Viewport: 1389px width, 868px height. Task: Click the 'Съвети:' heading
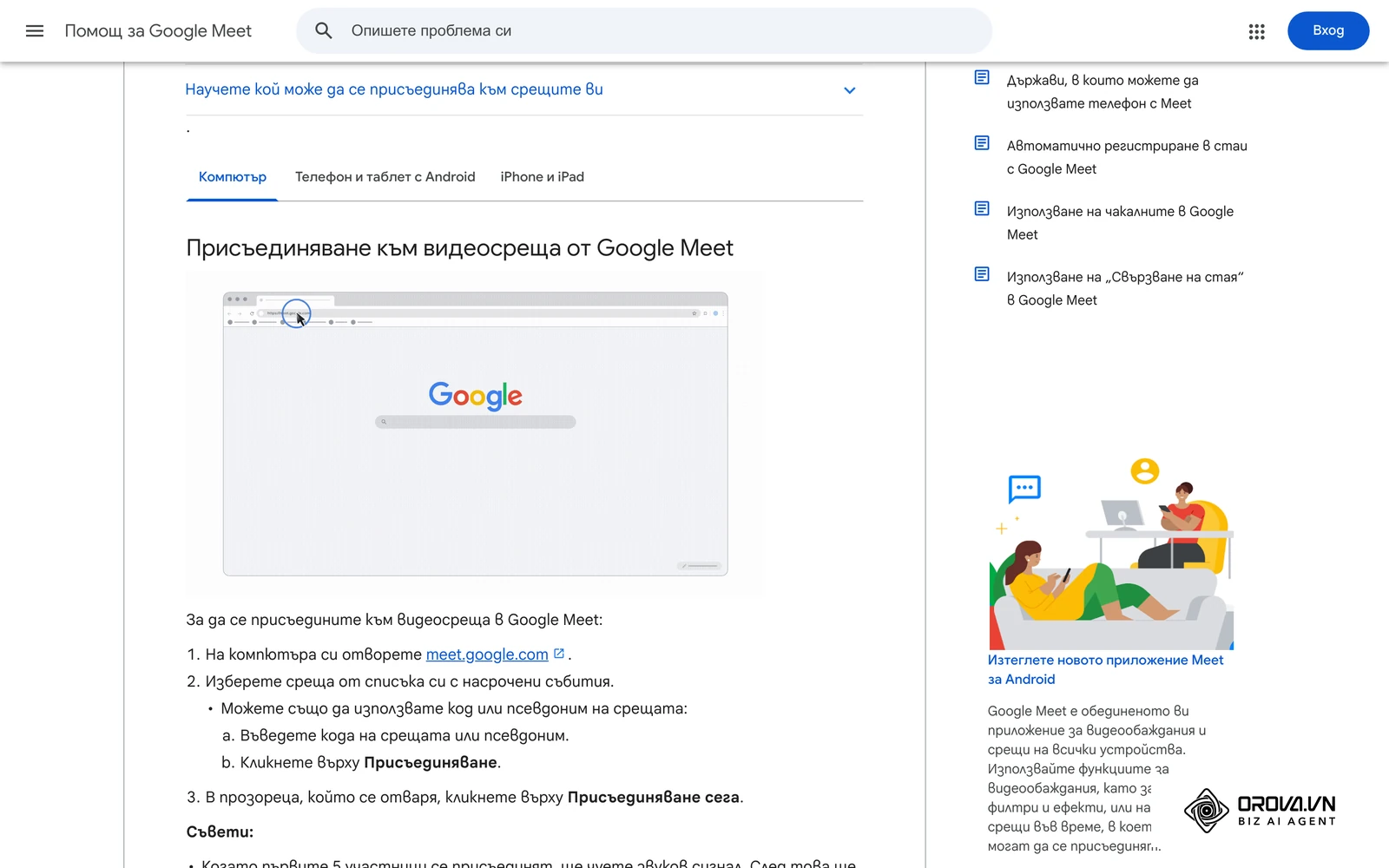pyautogui.click(x=220, y=832)
